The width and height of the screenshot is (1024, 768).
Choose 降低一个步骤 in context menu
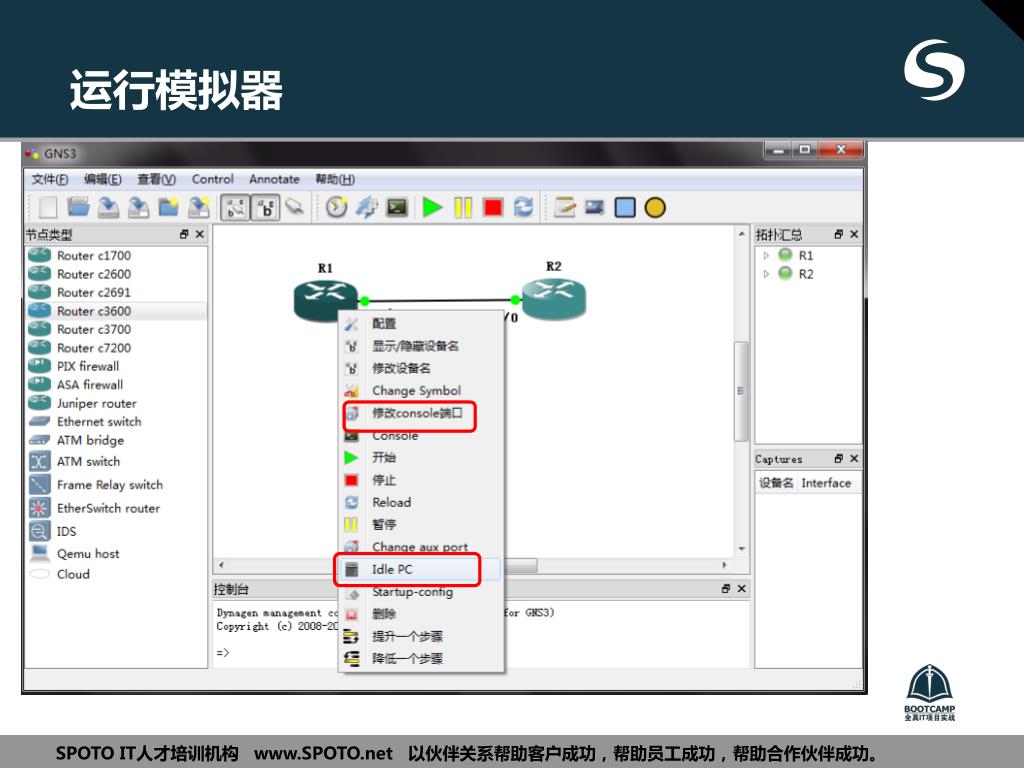[422, 658]
